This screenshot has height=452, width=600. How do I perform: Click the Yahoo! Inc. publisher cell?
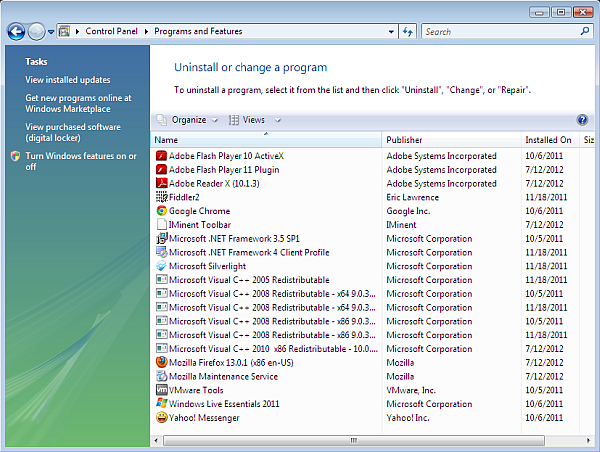(x=408, y=418)
